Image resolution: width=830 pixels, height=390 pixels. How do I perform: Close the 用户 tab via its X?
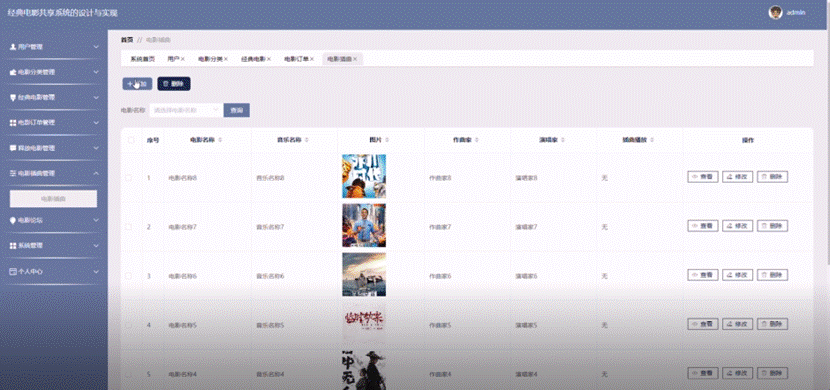(x=183, y=59)
